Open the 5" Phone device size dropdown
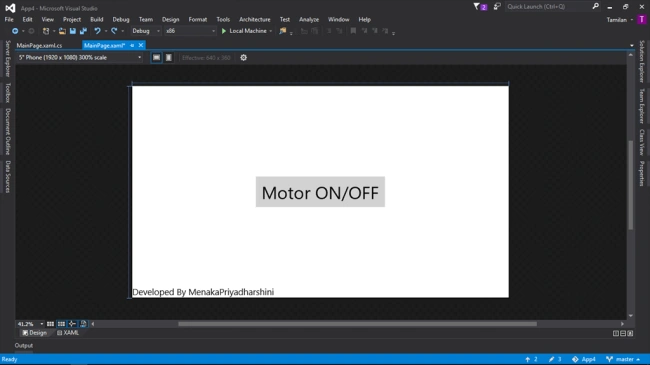 (80, 58)
